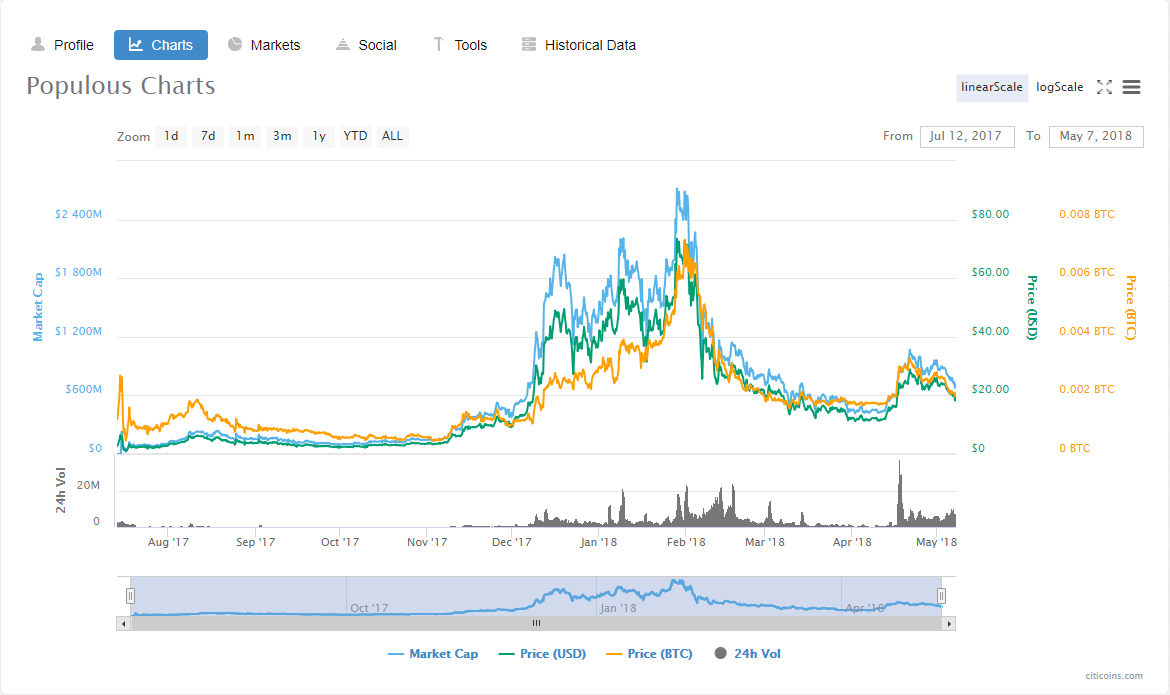Screen dimensions: 1170x695
Task: Click the 24h Vol legend dot icon
Action: pos(720,653)
